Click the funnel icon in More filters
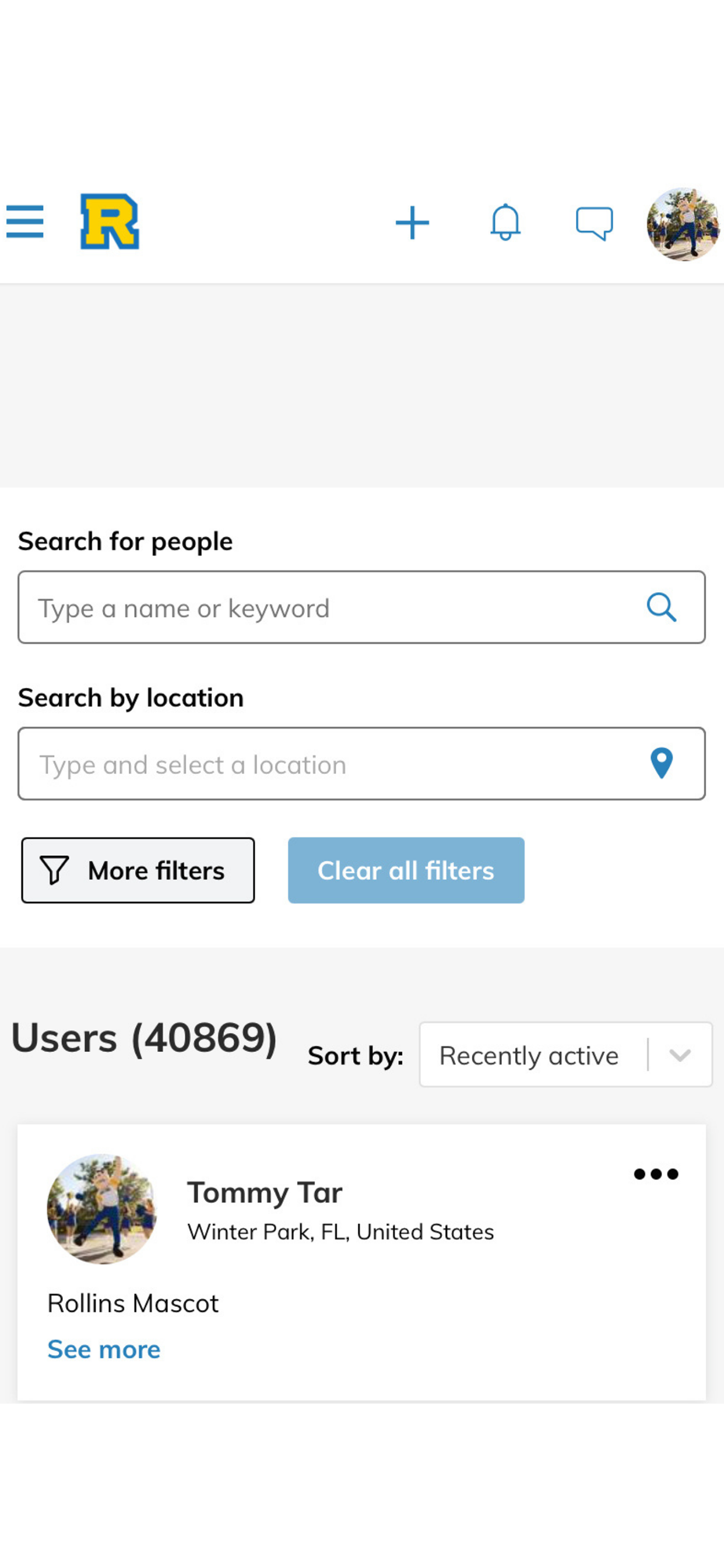Image resolution: width=724 pixels, height=1568 pixels. coord(54,870)
